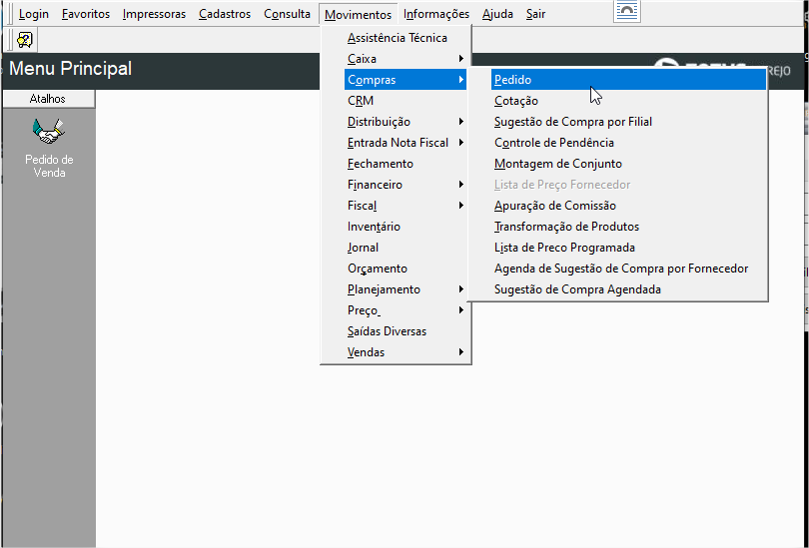Open the Favoritos menu
The image size is (809, 548).
[x=86, y=14]
